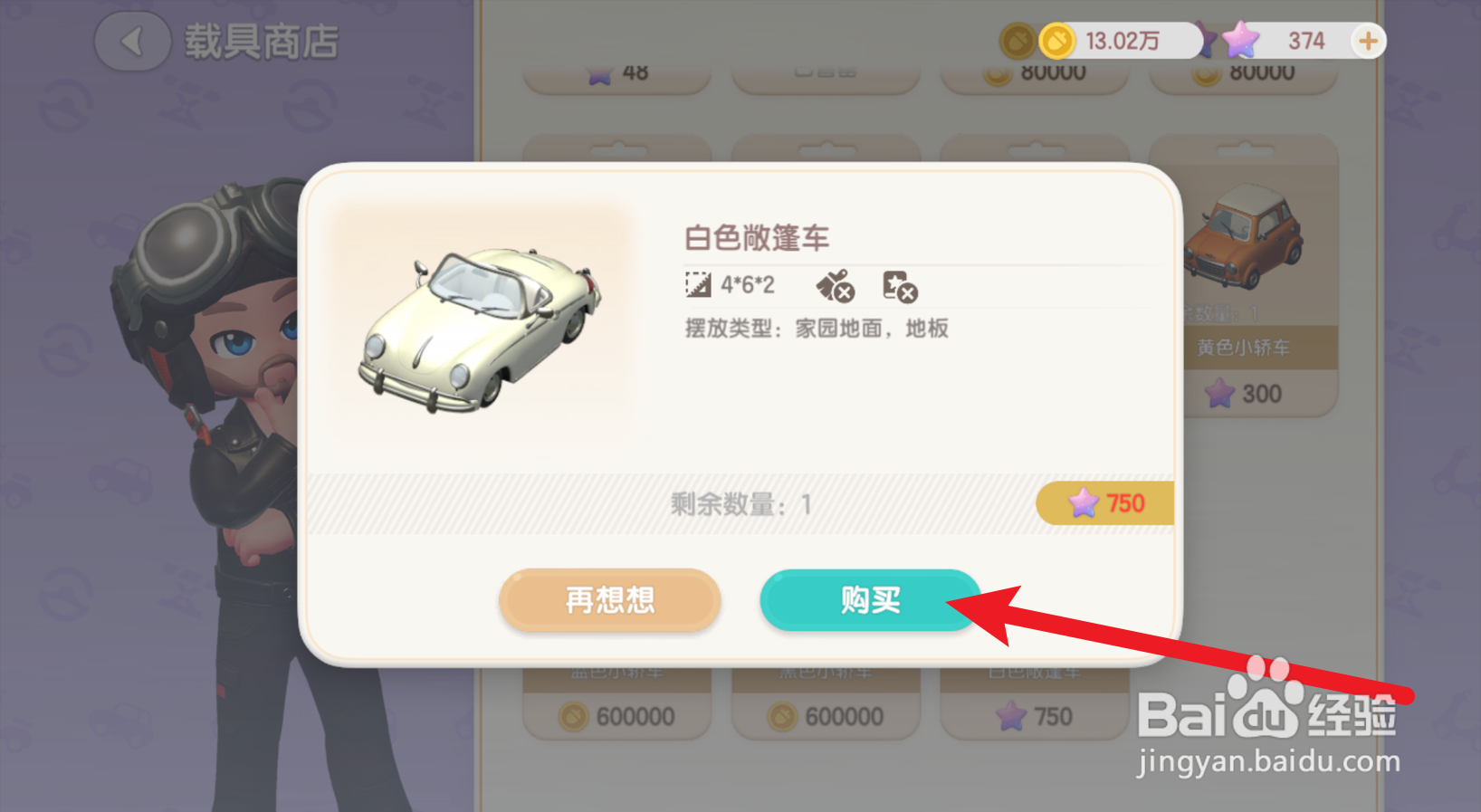Click the 13.02万 coin balance display

click(1122, 41)
